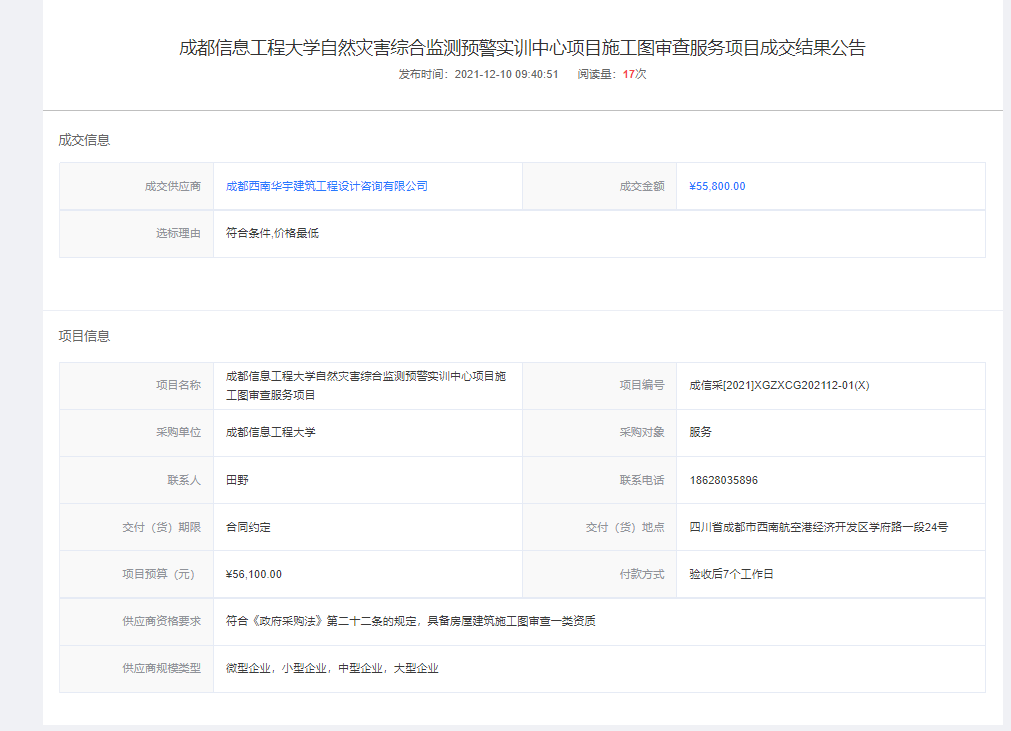Click the 交付（货）期限 label cell

(137, 527)
